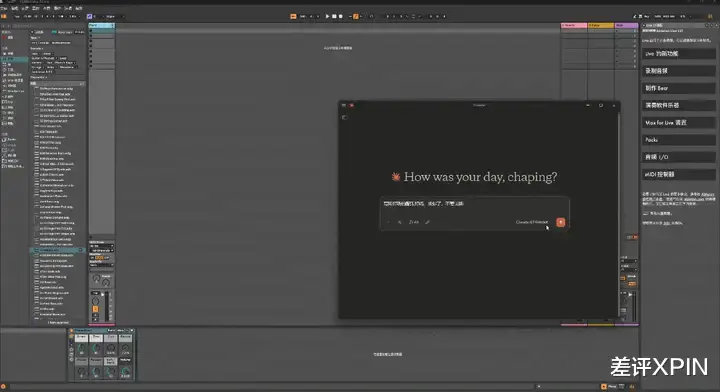Open the plus attachment icon in Claude's input
This screenshot has height=392, width=720.
tap(388, 222)
